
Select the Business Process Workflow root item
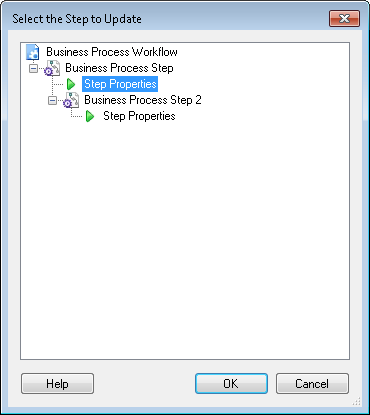pyautogui.click(x=112, y=52)
